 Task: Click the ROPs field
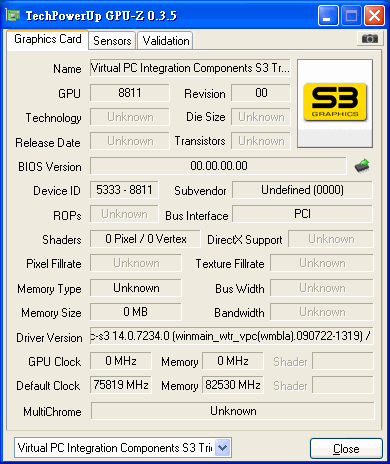(124, 214)
